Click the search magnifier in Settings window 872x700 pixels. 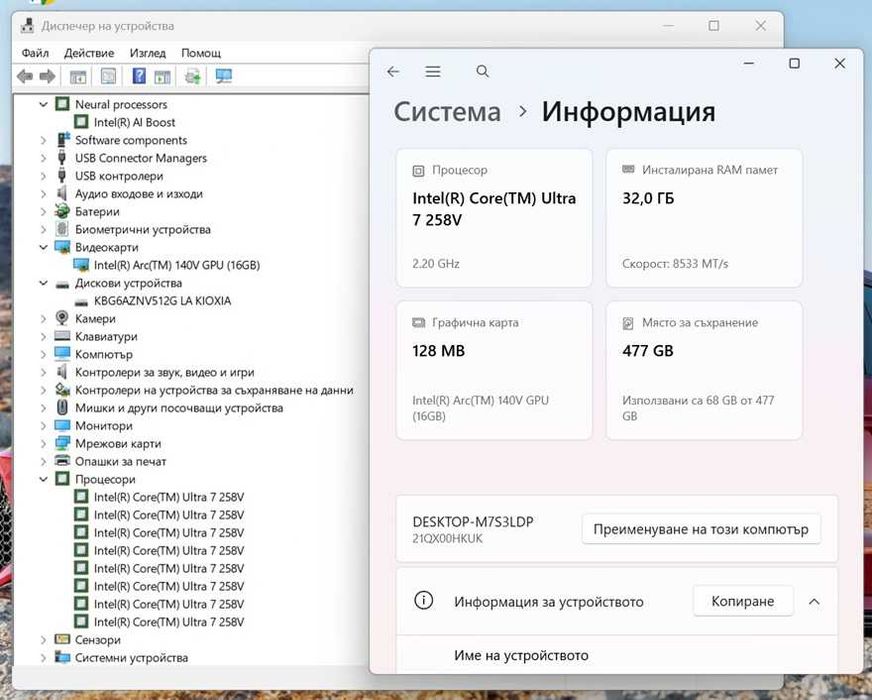pyautogui.click(x=483, y=71)
